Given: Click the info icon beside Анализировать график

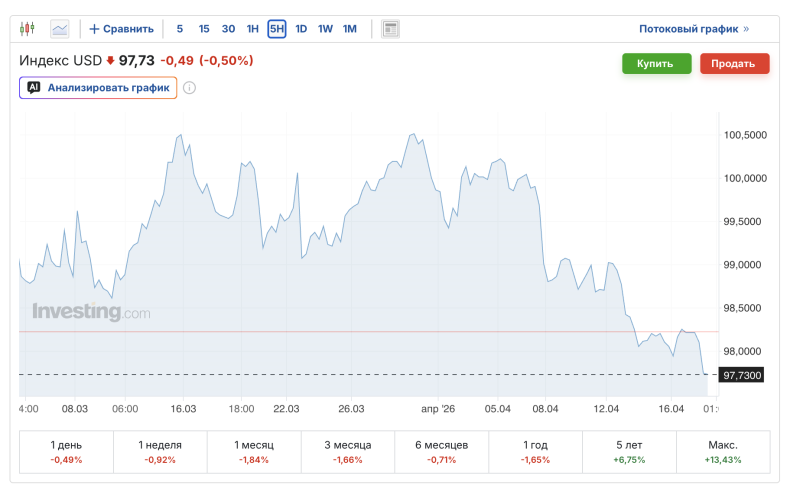Looking at the screenshot, I should [x=189, y=88].
